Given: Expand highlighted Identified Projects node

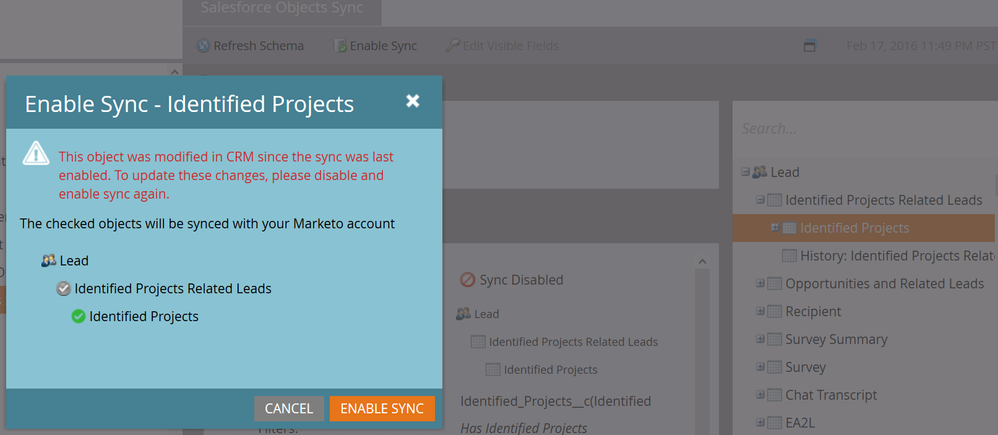Looking at the screenshot, I should (x=775, y=227).
